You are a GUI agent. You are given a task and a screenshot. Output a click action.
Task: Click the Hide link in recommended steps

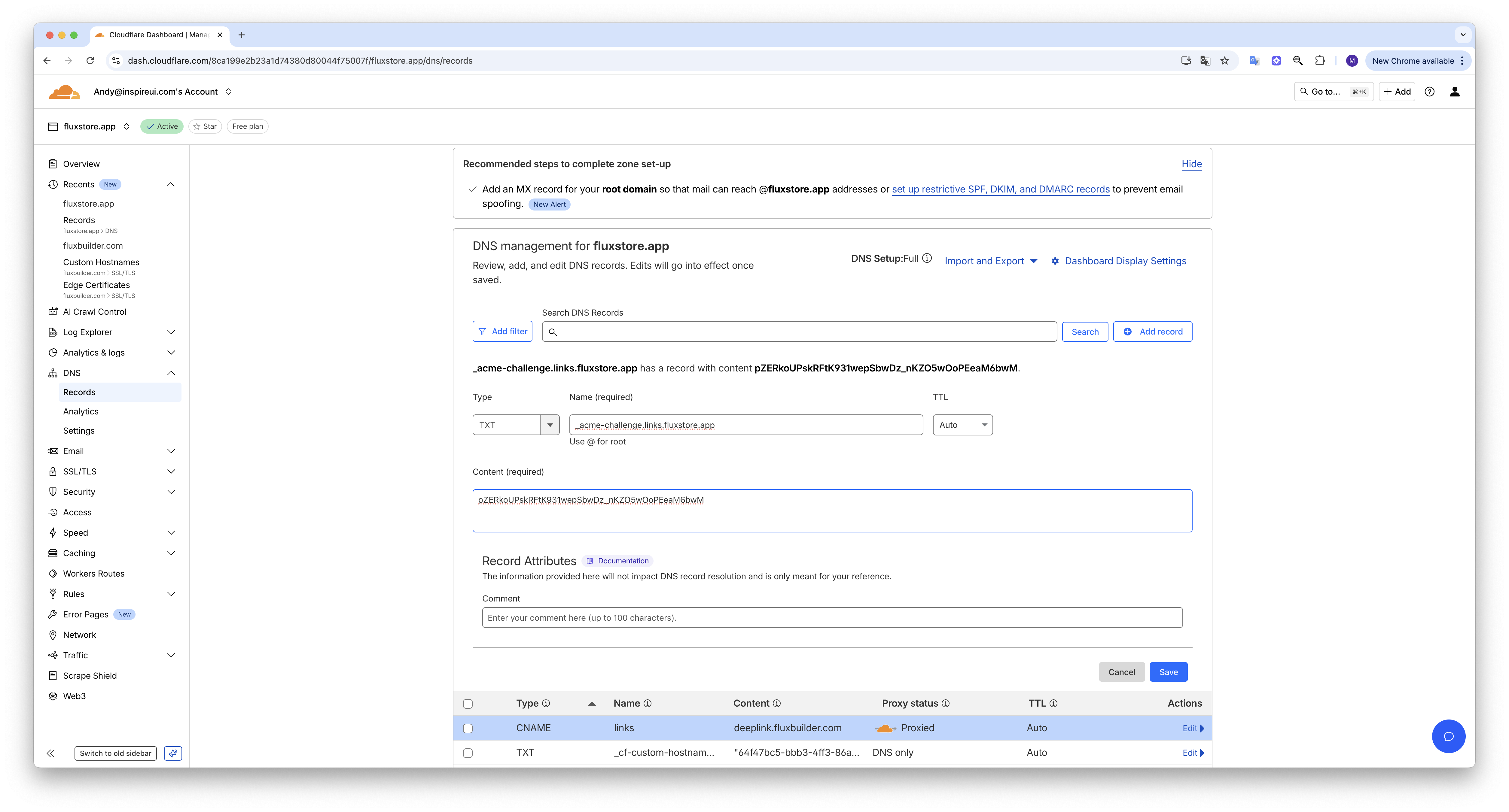[1191, 164]
